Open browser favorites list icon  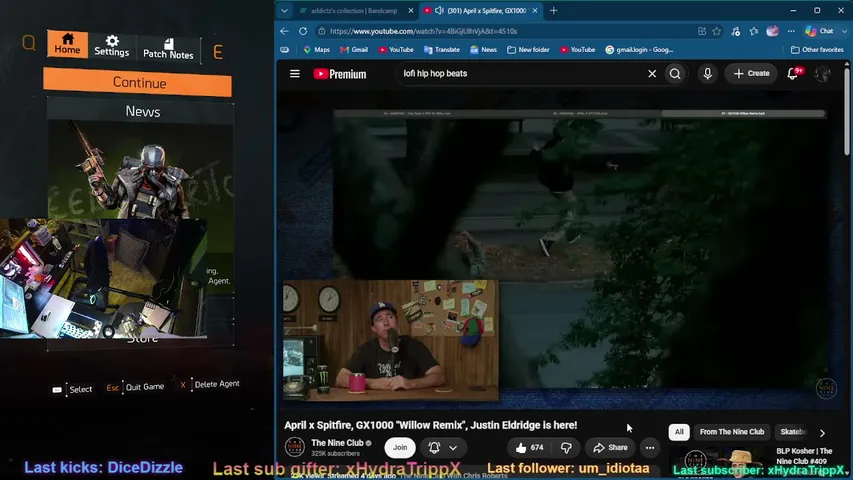click(x=753, y=31)
